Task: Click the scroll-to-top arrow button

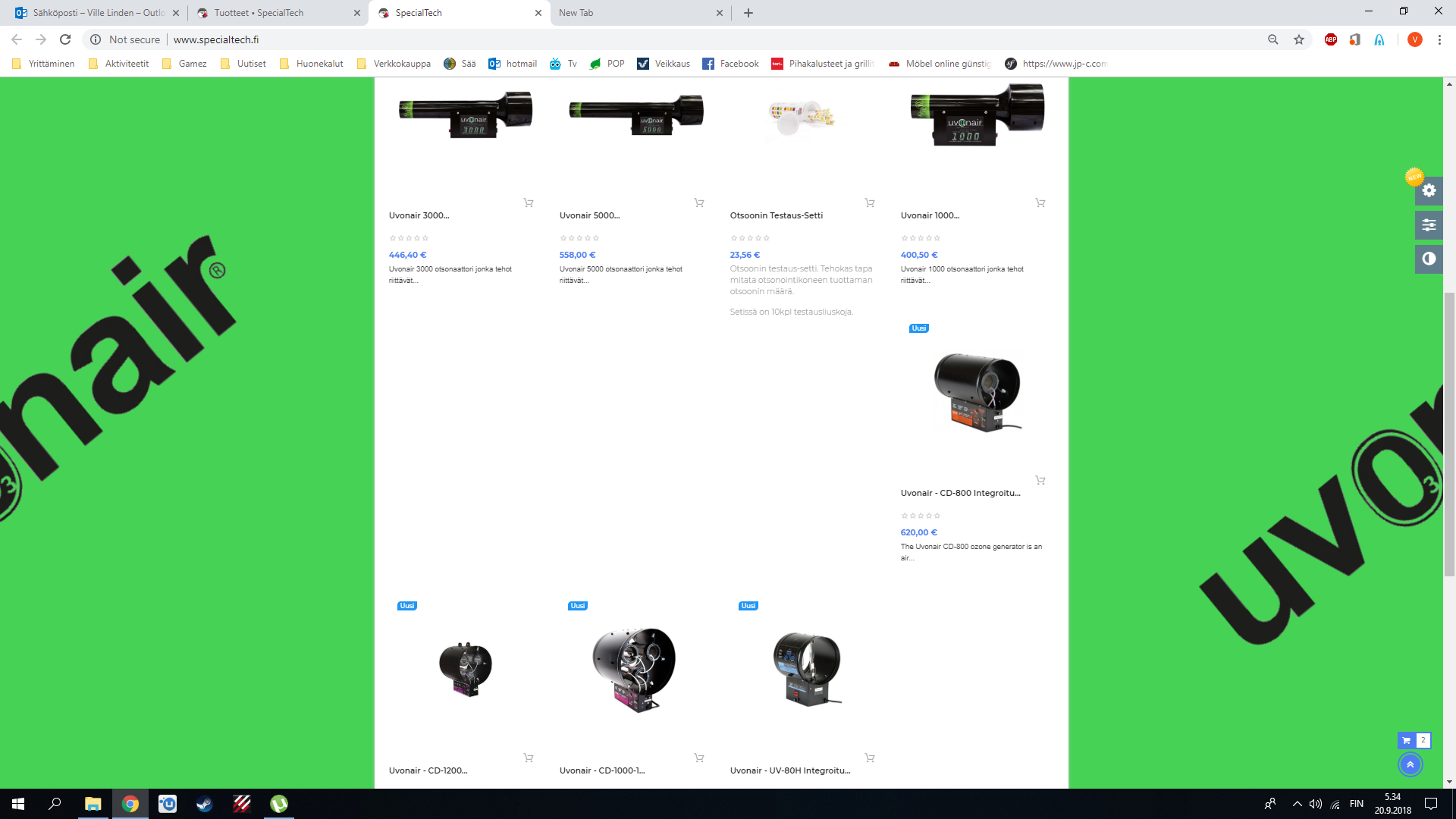Action: click(1410, 764)
